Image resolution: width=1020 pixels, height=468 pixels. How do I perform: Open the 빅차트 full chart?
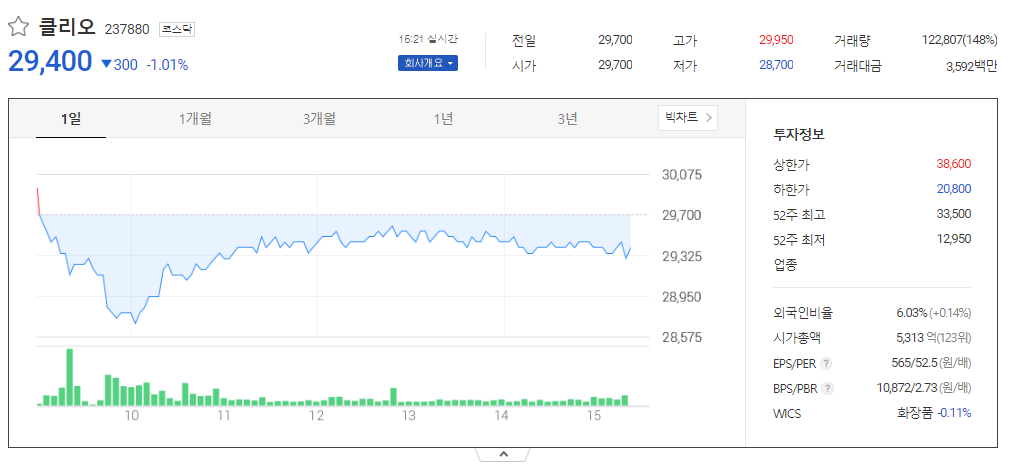coord(688,118)
